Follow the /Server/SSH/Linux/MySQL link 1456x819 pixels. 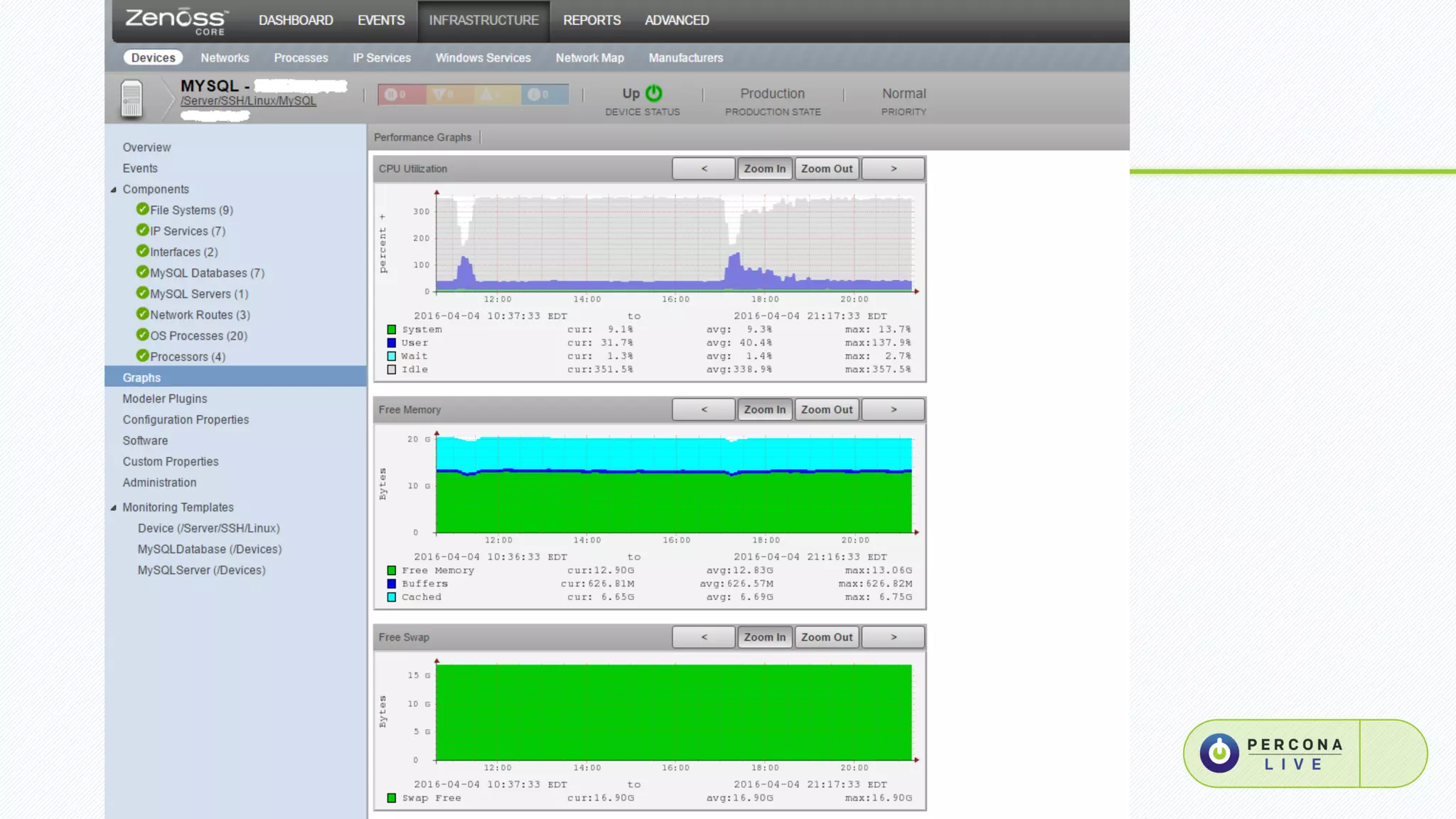click(x=248, y=101)
